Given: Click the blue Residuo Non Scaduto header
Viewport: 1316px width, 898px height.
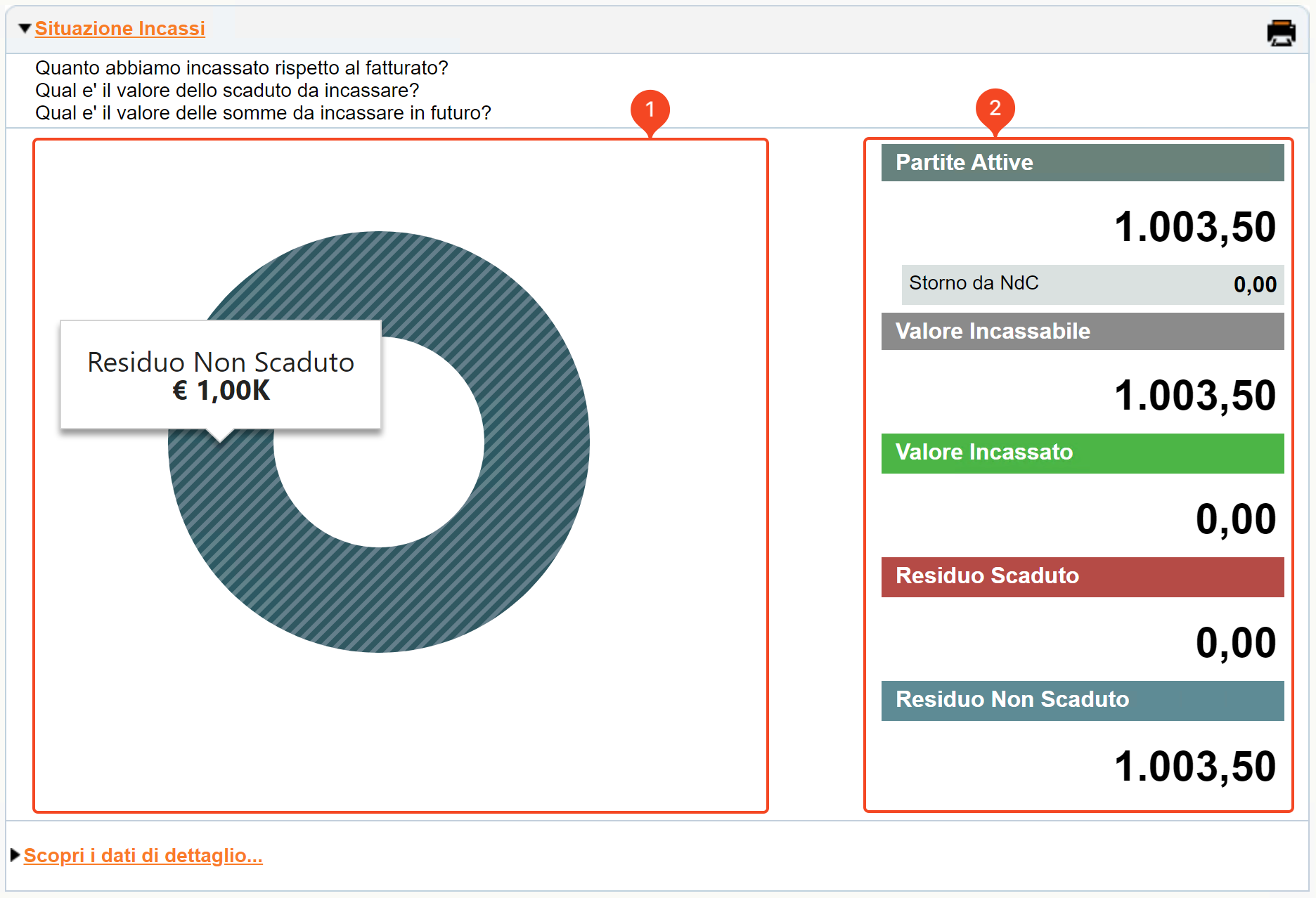Looking at the screenshot, I should 1083,701.
